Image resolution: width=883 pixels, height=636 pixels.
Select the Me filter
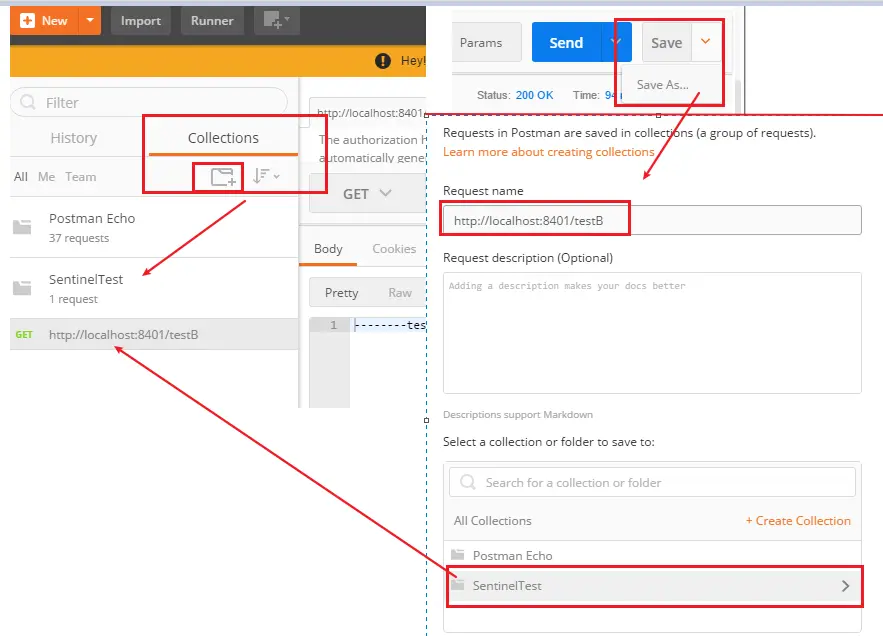46,177
